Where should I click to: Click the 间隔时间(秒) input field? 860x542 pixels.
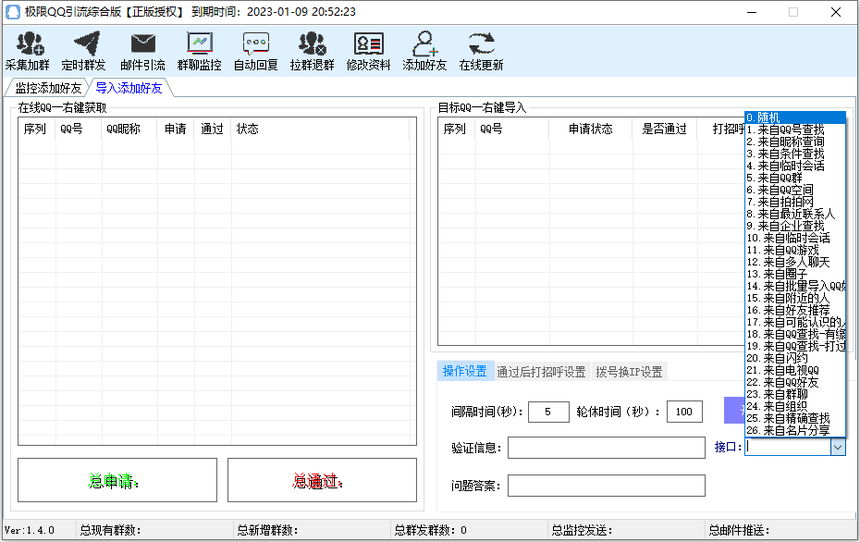[548, 411]
